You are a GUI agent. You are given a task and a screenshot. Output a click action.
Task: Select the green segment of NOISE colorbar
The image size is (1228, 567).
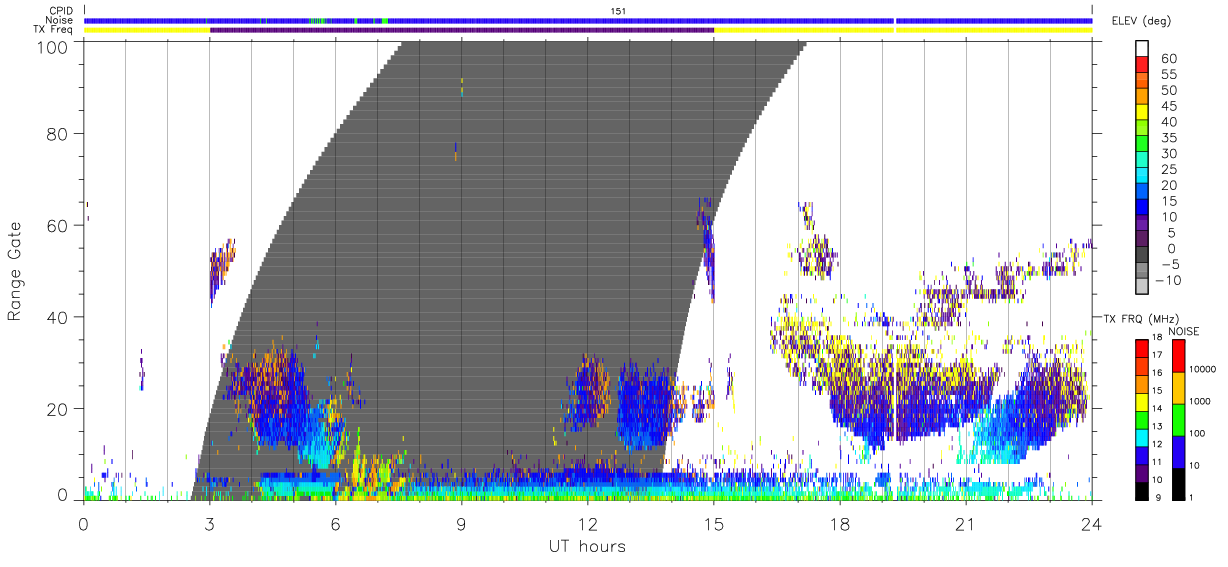(1177, 420)
